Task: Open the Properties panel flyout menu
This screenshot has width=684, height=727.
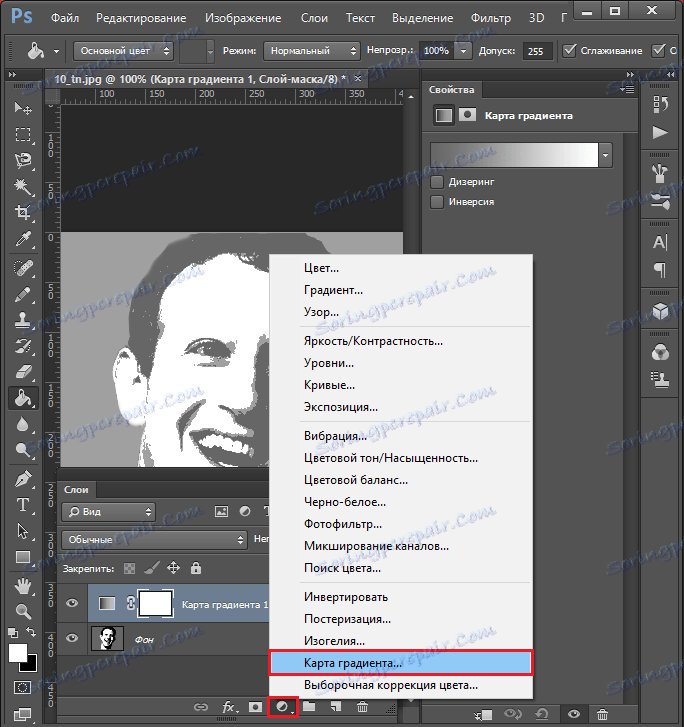Action: pos(627,89)
